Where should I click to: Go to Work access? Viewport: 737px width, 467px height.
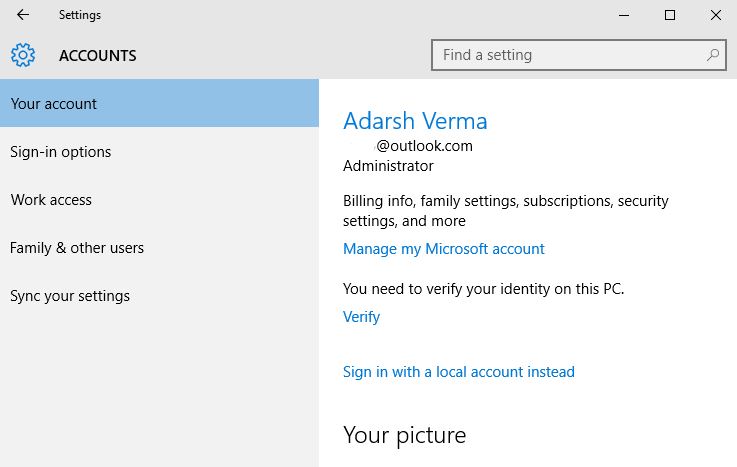[51, 200]
